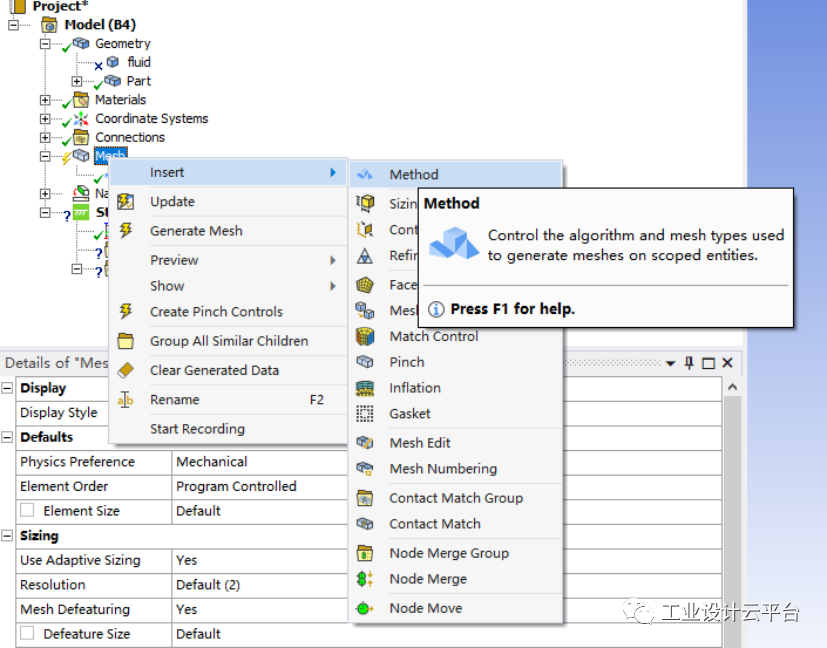827x648 pixels.
Task: Enable the Element Size checkbox
Action: pyautogui.click(x=27, y=510)
